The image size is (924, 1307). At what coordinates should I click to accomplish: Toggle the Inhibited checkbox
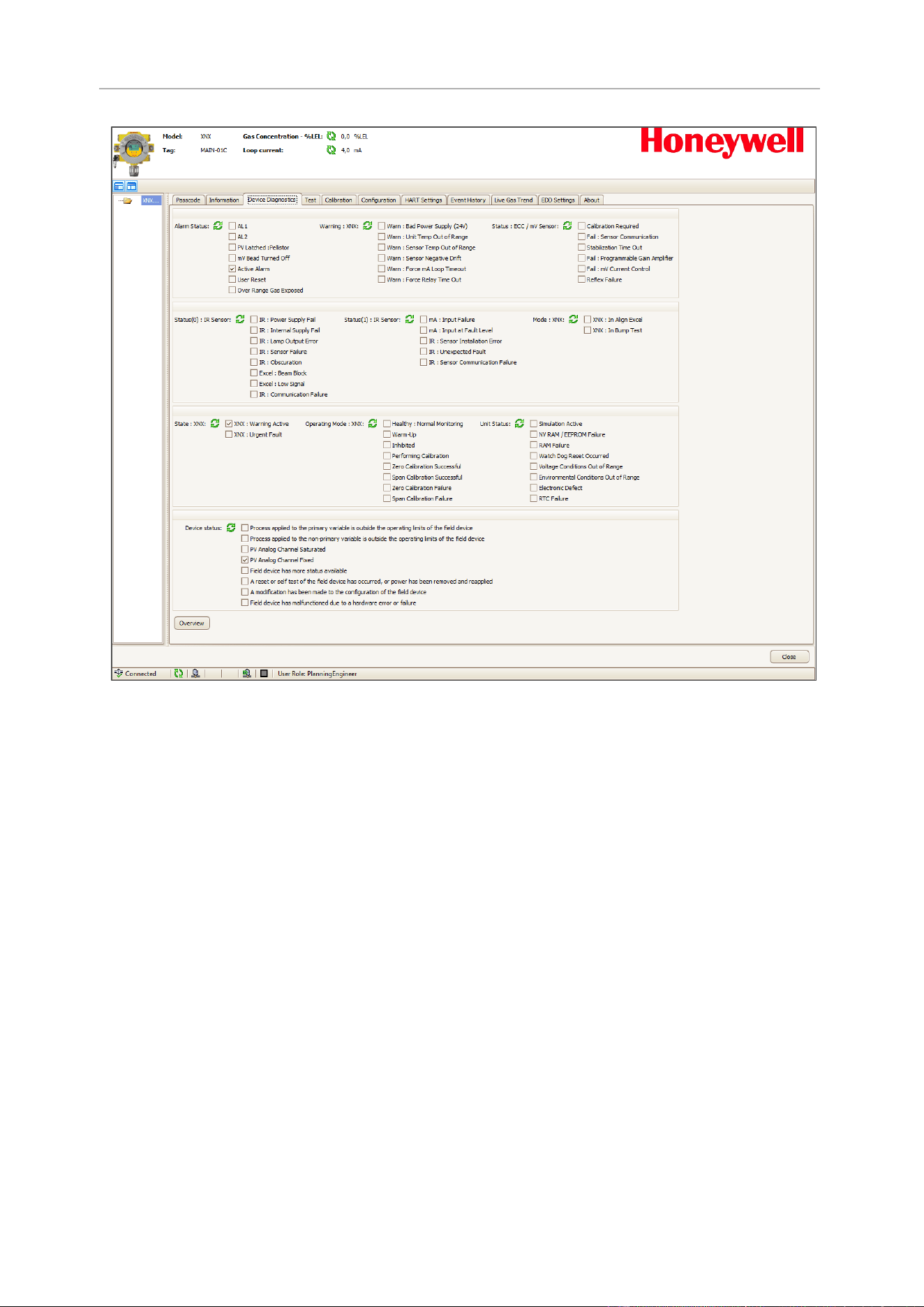387,445
